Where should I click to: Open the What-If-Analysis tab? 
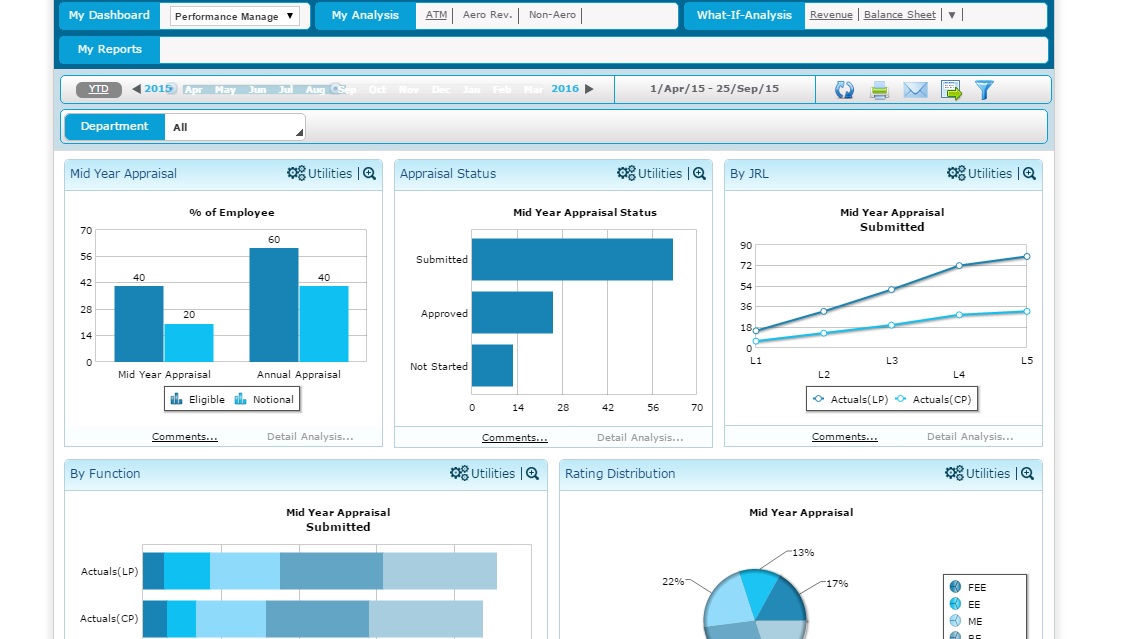745,15
